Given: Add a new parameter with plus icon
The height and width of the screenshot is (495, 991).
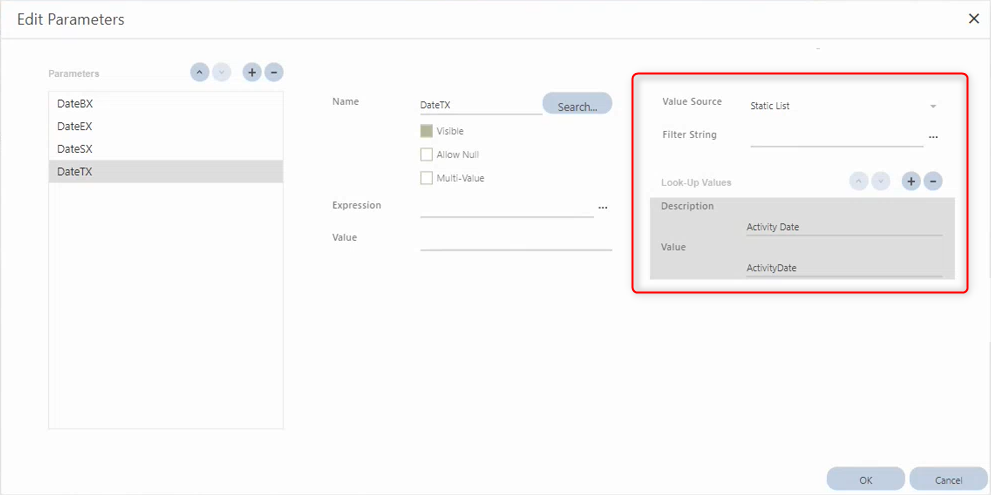Looking at the screenshot, I should [252, 73].
